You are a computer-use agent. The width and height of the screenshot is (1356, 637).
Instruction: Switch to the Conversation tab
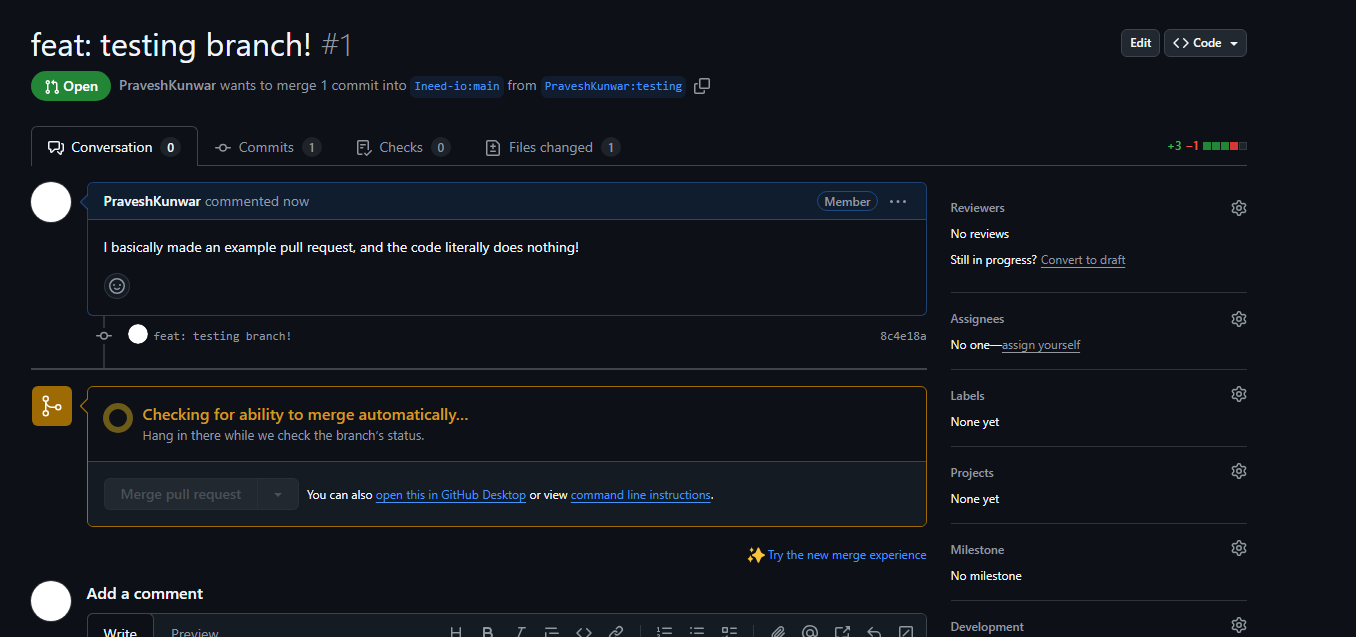tap(114, 147)
